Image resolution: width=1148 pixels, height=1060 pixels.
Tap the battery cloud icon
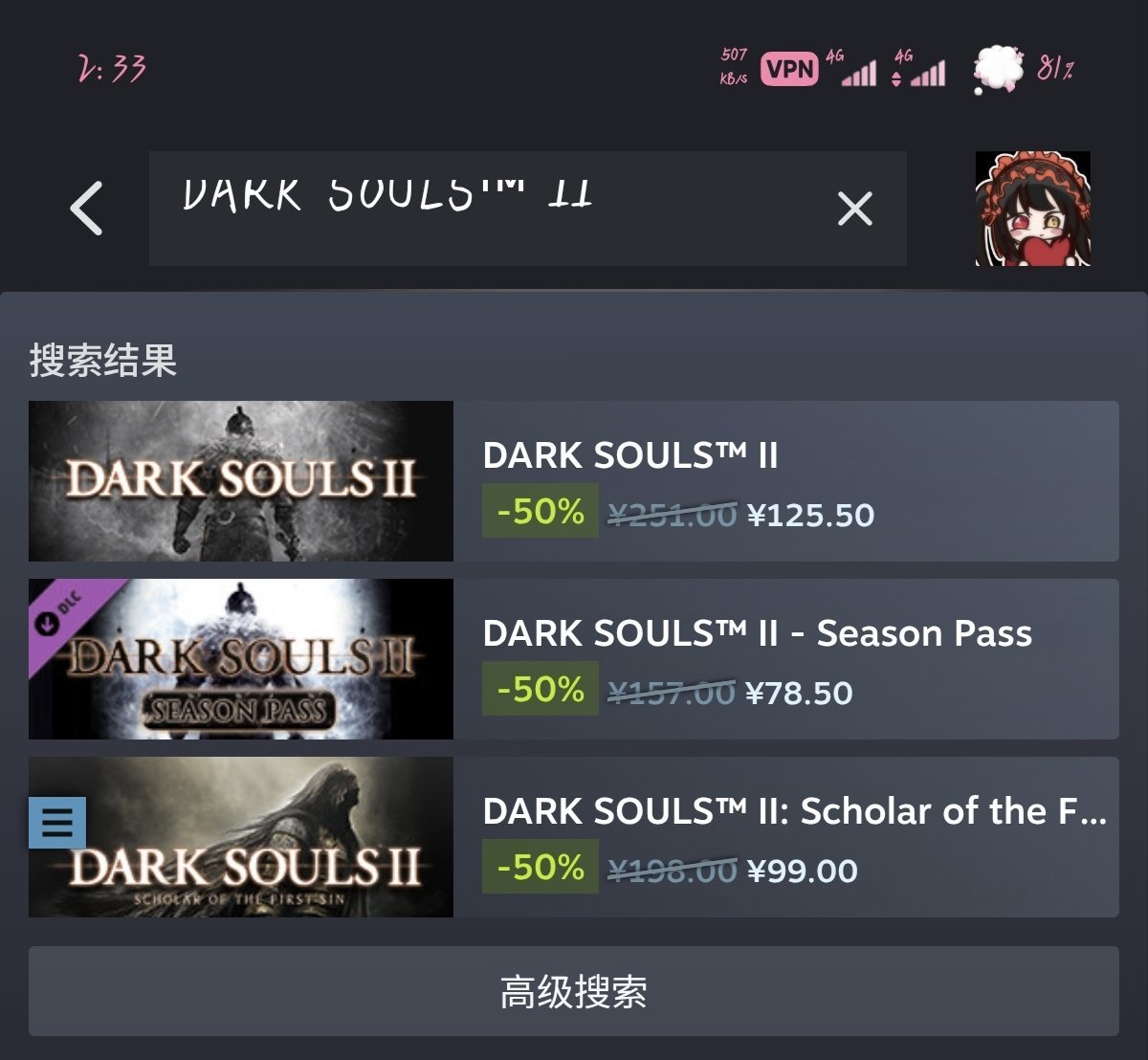[998, 70]
